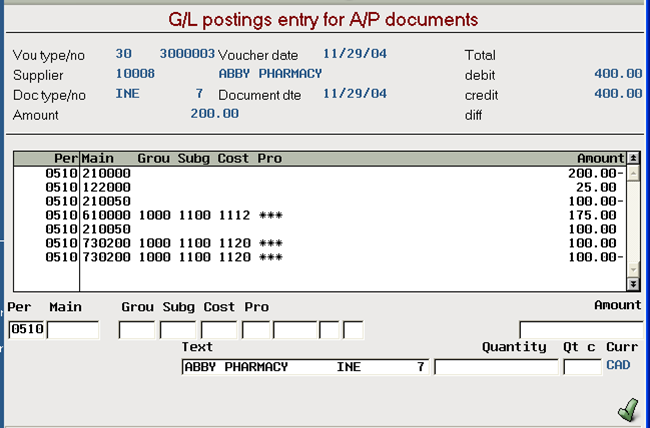650x428 pixels.
Task: Click the Pro input field
Action: click(256, 330)
